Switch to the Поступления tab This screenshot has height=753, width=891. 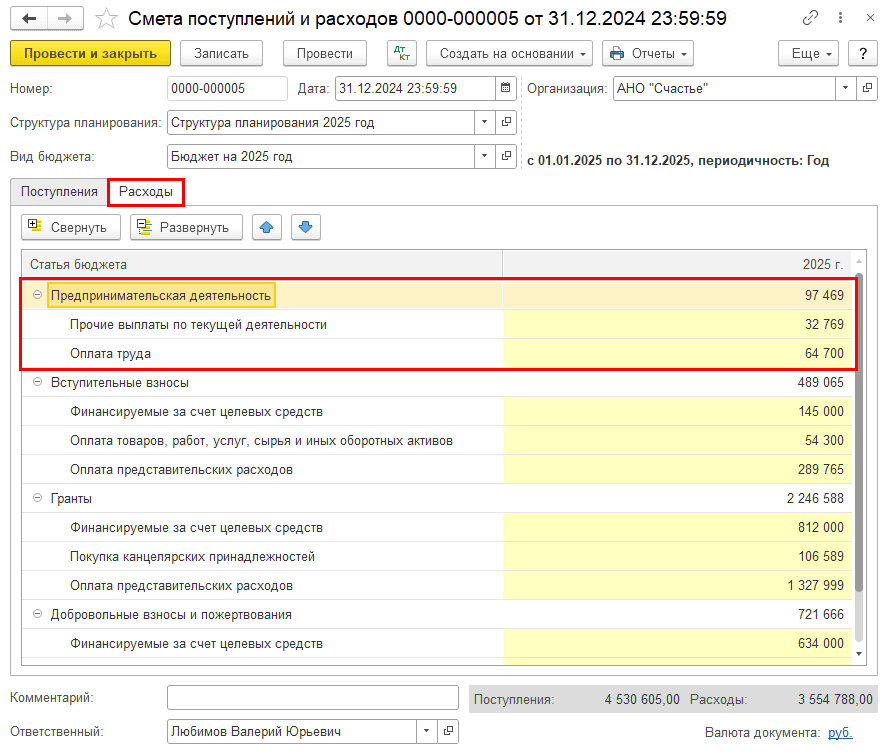(59, 192)
